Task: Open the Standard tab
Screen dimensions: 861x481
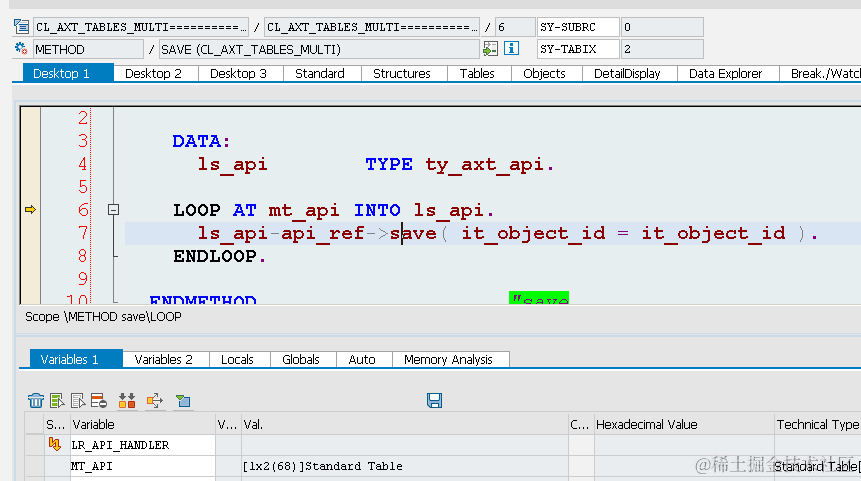Action: coord(322,73)
